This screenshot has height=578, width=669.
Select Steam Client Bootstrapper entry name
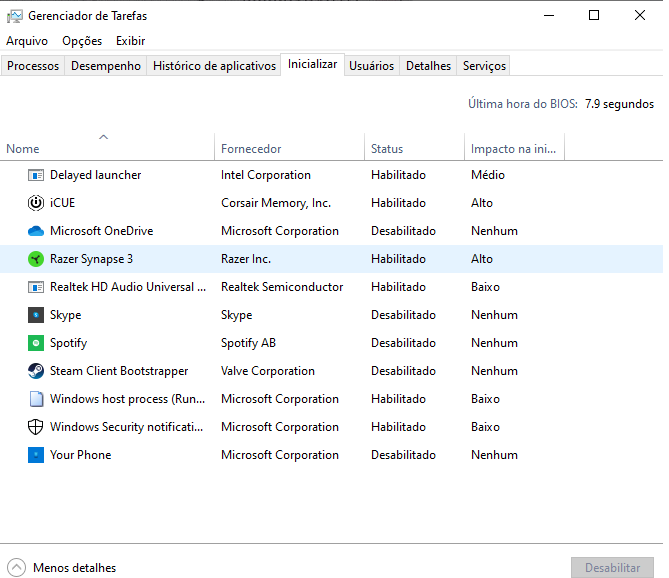point(119,371)
